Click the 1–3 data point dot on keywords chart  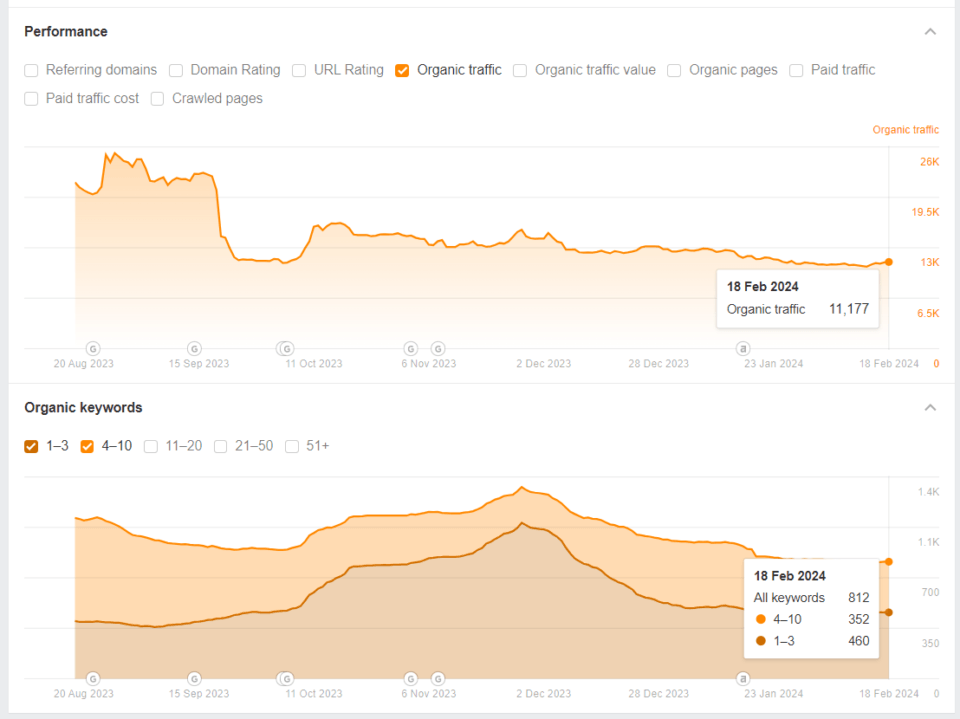coord(889,612)
